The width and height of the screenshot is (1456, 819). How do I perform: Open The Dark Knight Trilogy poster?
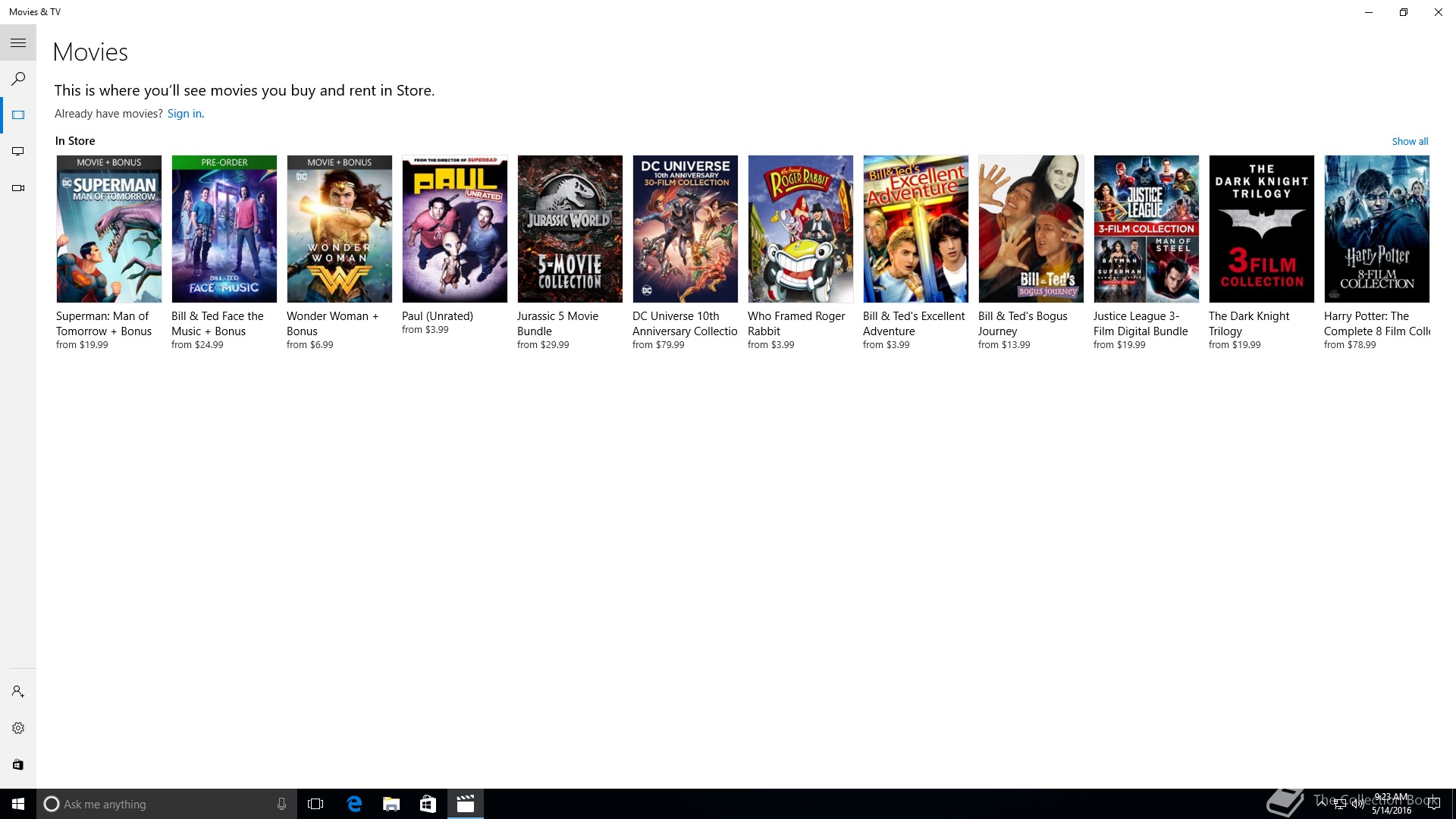tap(1262, 229)
